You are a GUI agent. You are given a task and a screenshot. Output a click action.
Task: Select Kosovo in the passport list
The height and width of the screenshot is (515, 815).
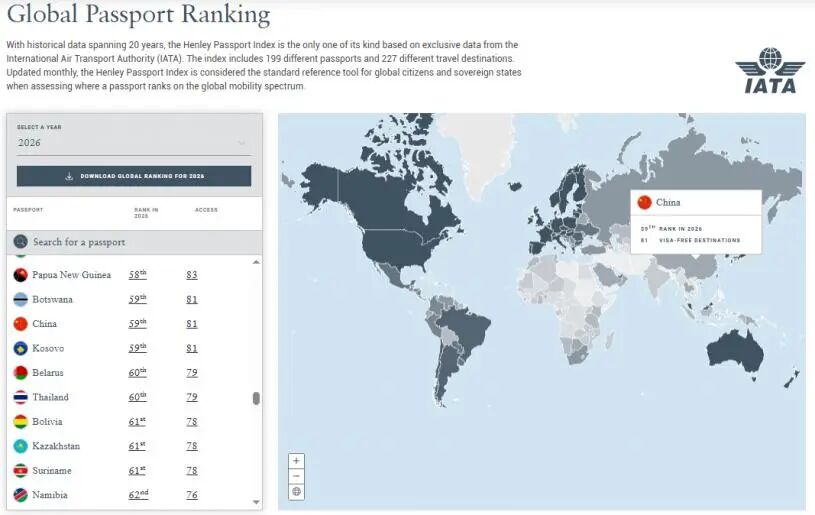pyautogui.click(x=48, y=348)
